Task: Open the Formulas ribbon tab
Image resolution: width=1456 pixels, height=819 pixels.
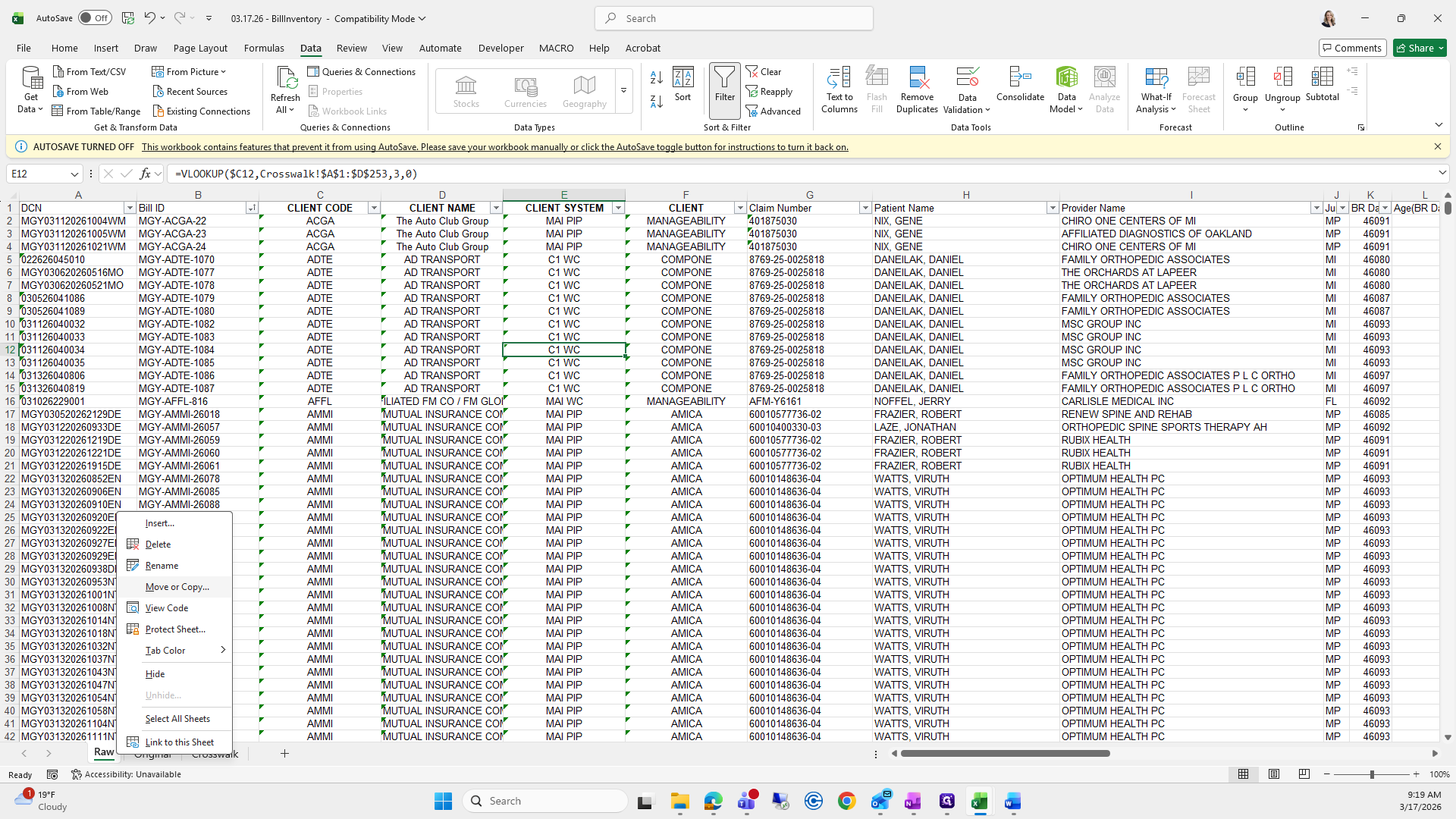Action: pos(264,48)
